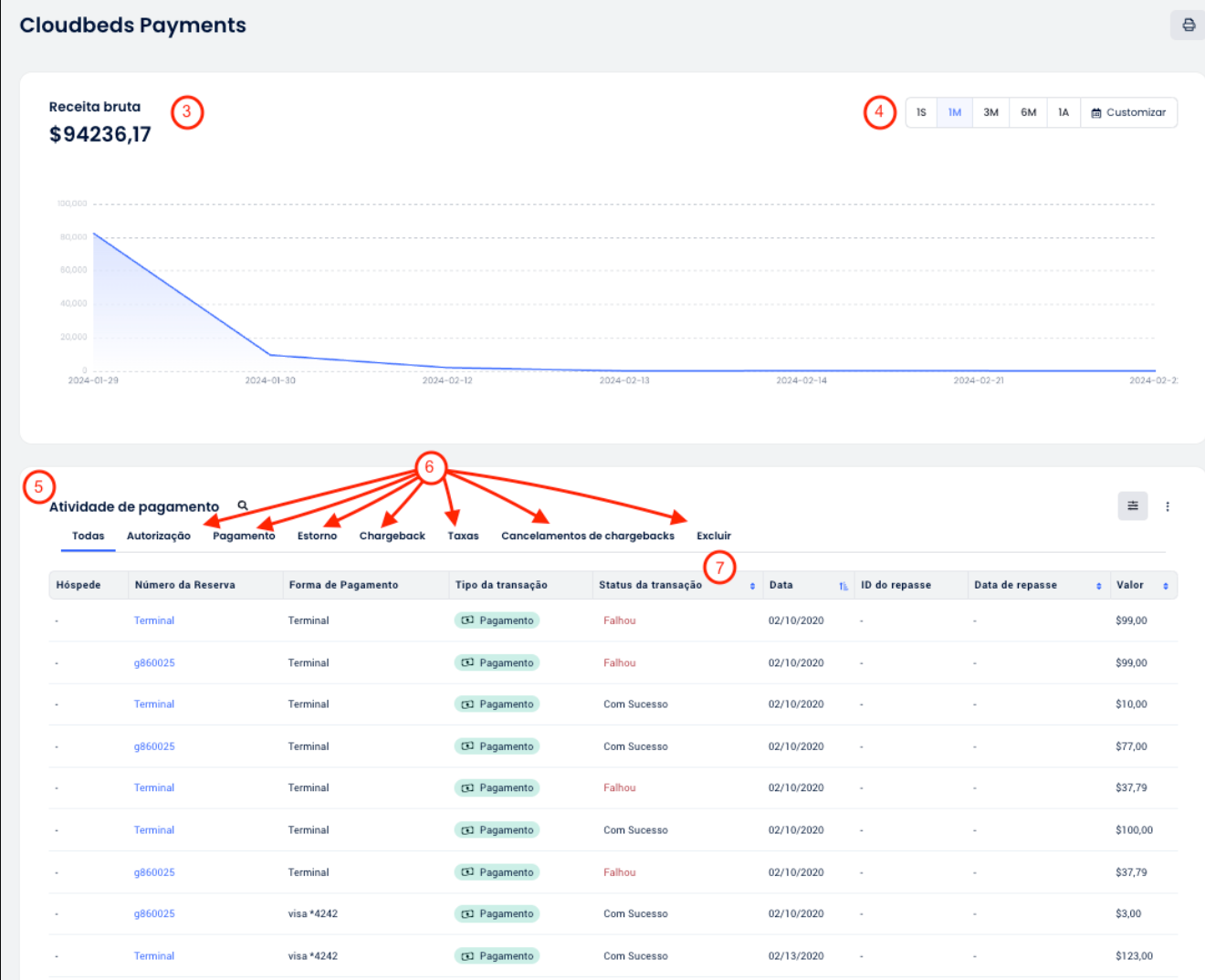Click the print icon at top right

pos(1189,25)
